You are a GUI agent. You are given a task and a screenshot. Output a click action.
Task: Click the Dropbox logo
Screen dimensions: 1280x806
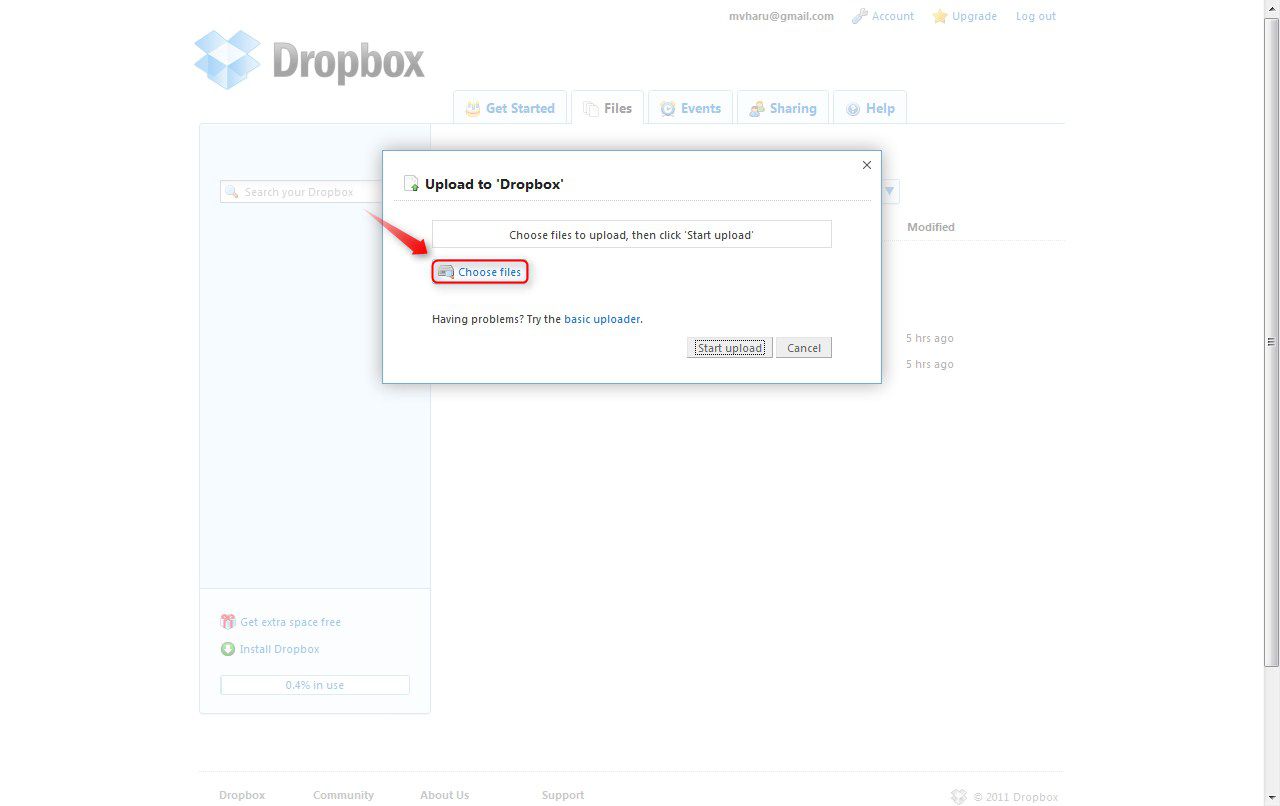(x=309, y=60)
